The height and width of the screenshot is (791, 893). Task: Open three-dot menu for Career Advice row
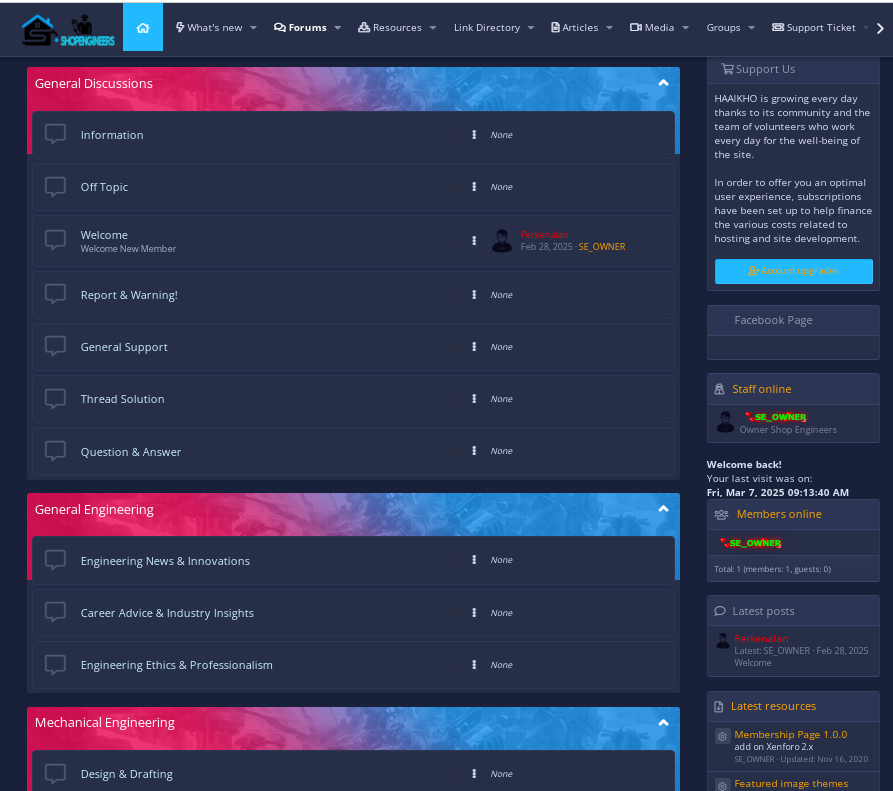tap(474, 613)
